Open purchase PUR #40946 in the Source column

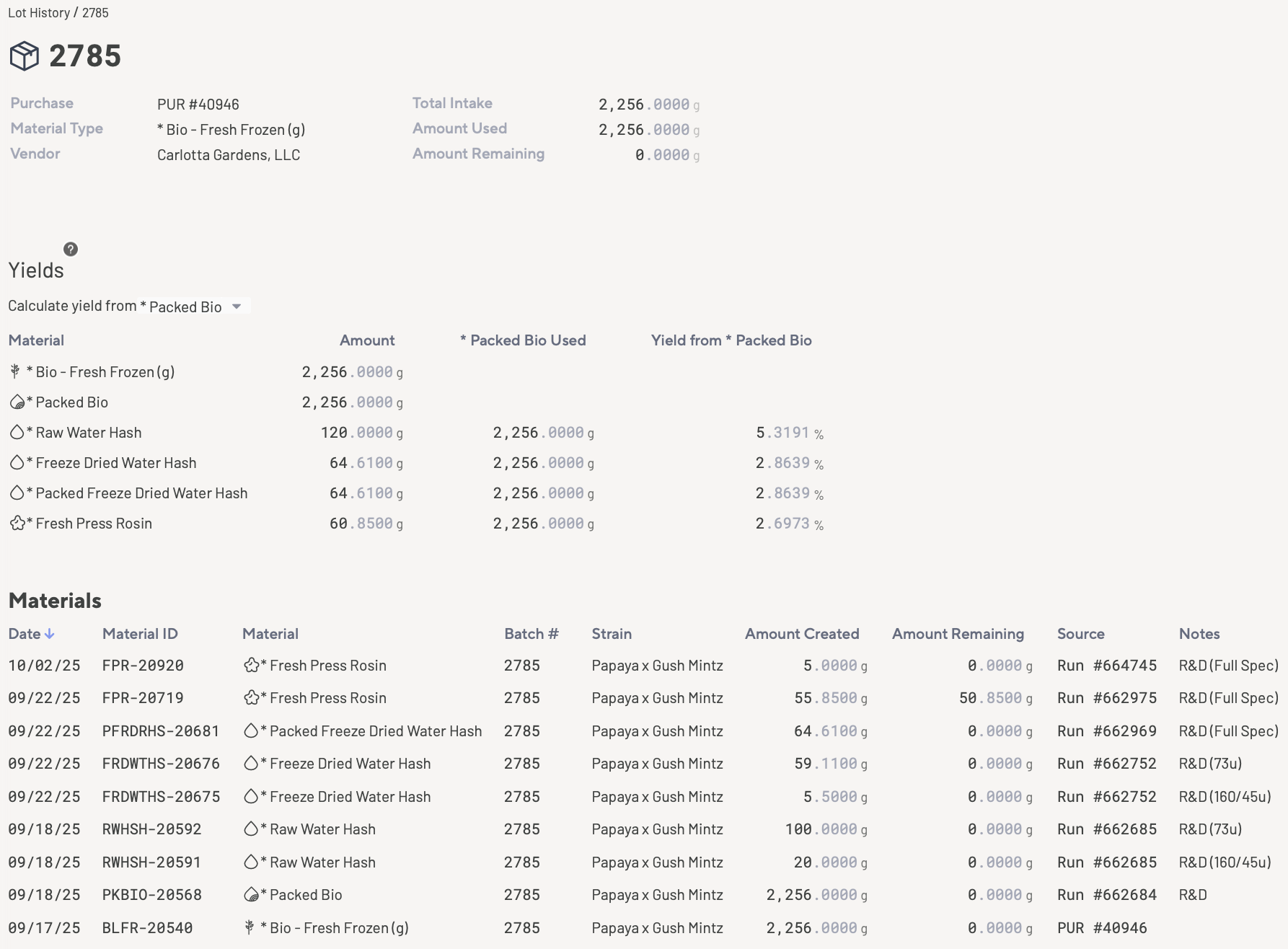click(x=1101, y=928)
